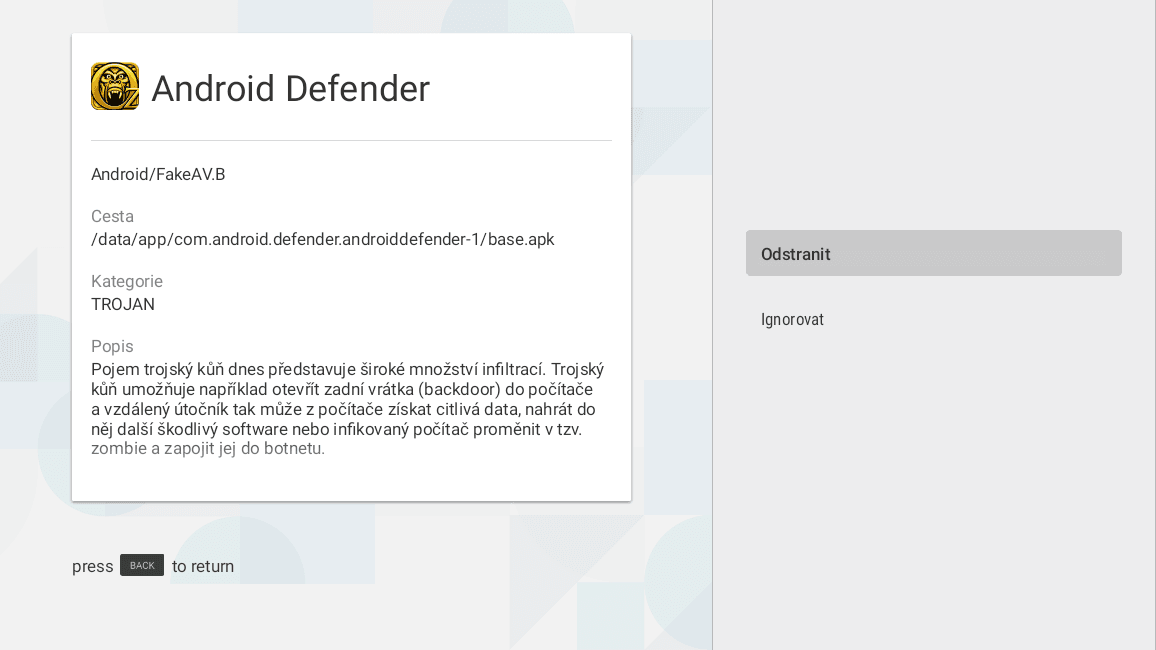Select the TROJAN category label
Screen dimensions: 1156x650
123,304
